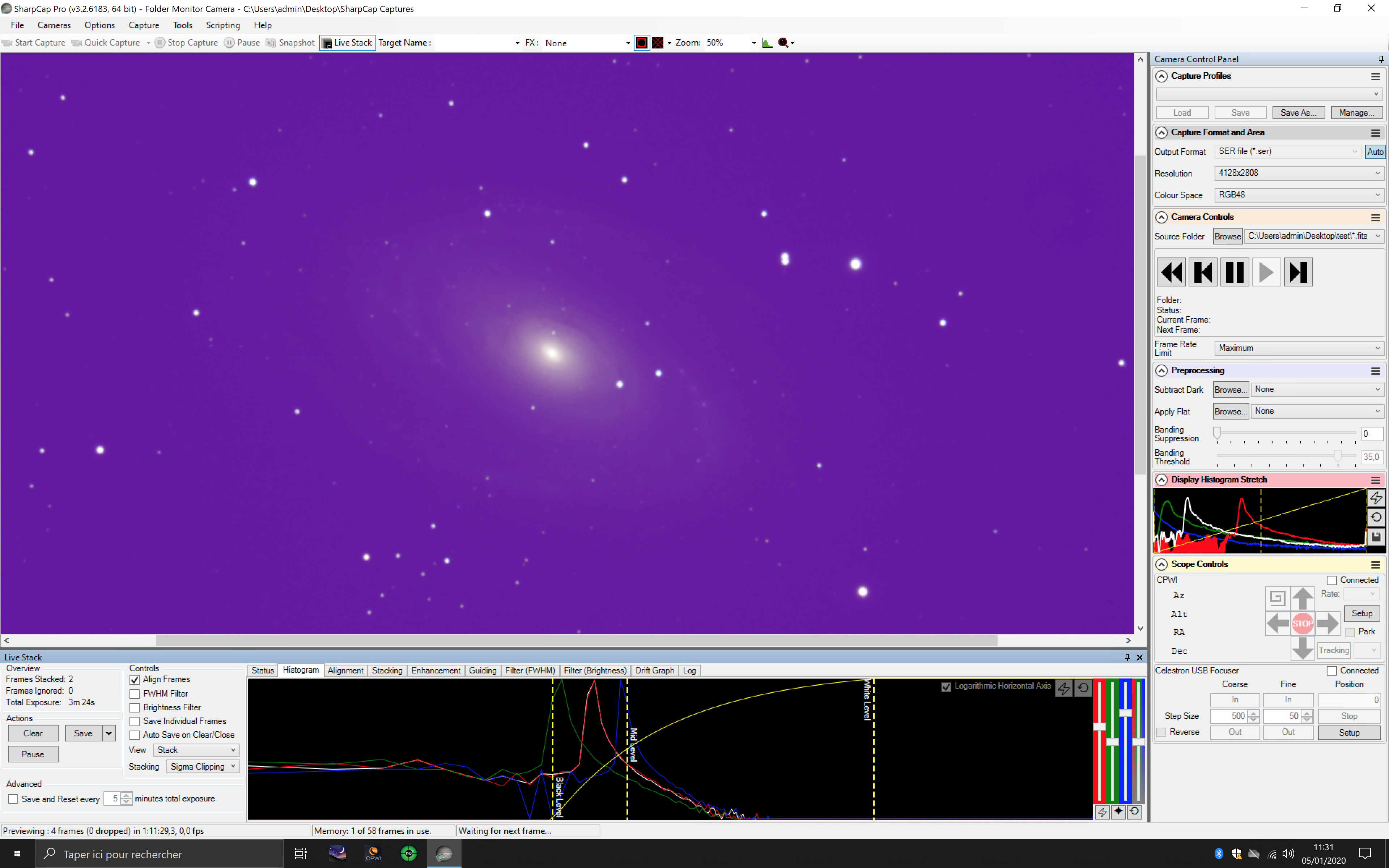The width and height of the screenshot is (1389, 868).
Task: Click the Manage... profiles button
Action: tap(1356, 113)
